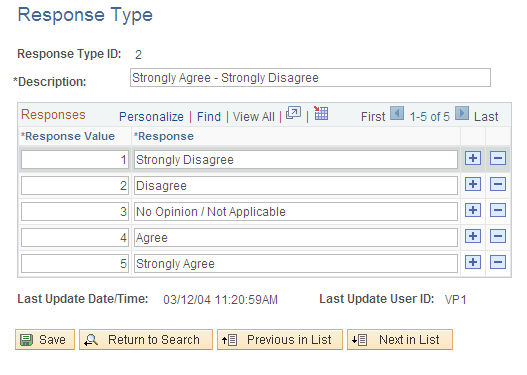The width and height of the screenshot is (527, 375).
Task: Jump to First in Responses grid
Action: 373,117
